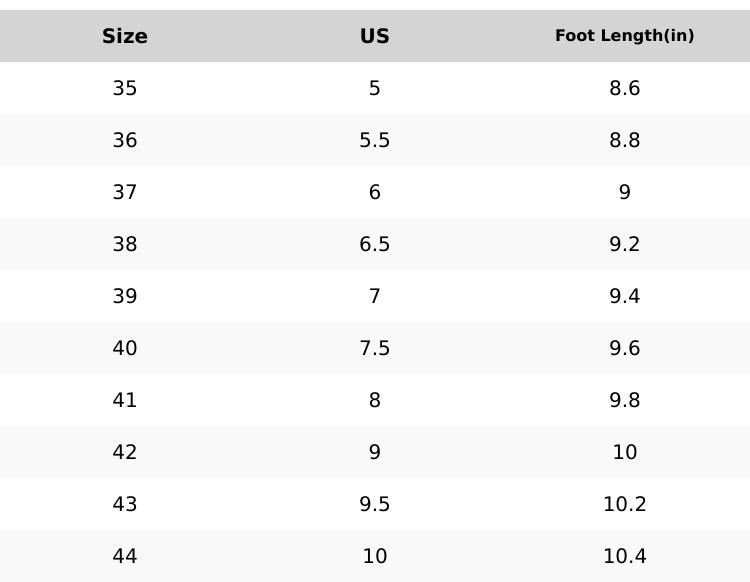This screenshot has width=750, height=582.
Task: Select the 9.6 foot length cell
Action: 624,348
